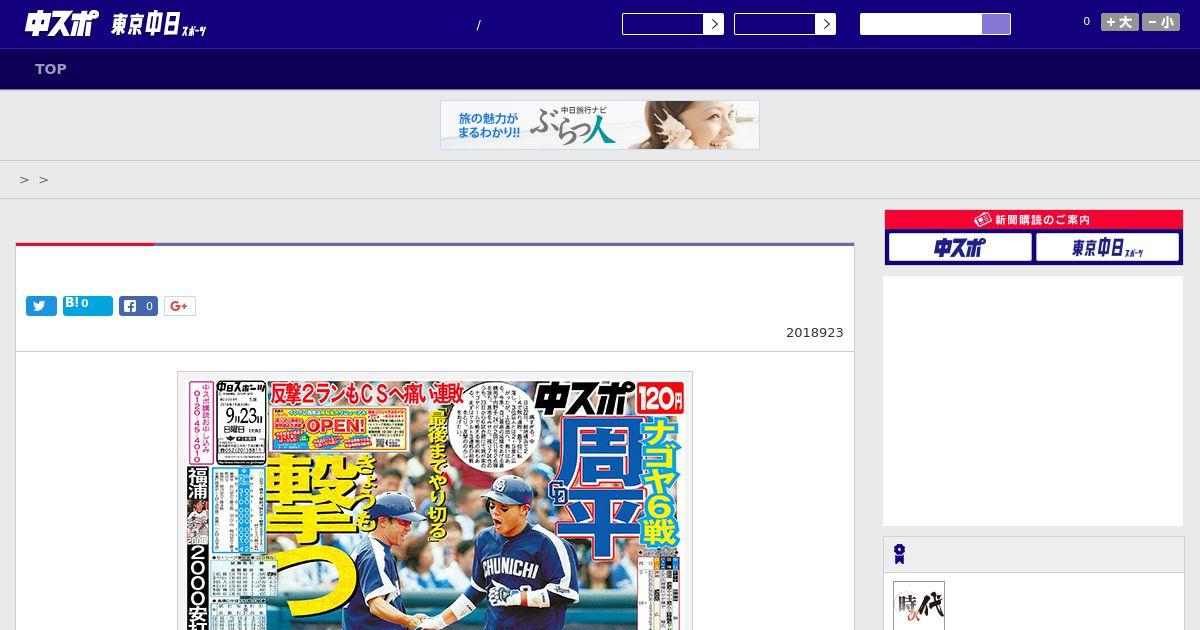The image size is (1200, 630).
Task: Open the TOP navigation item
Action: [51, 69]
